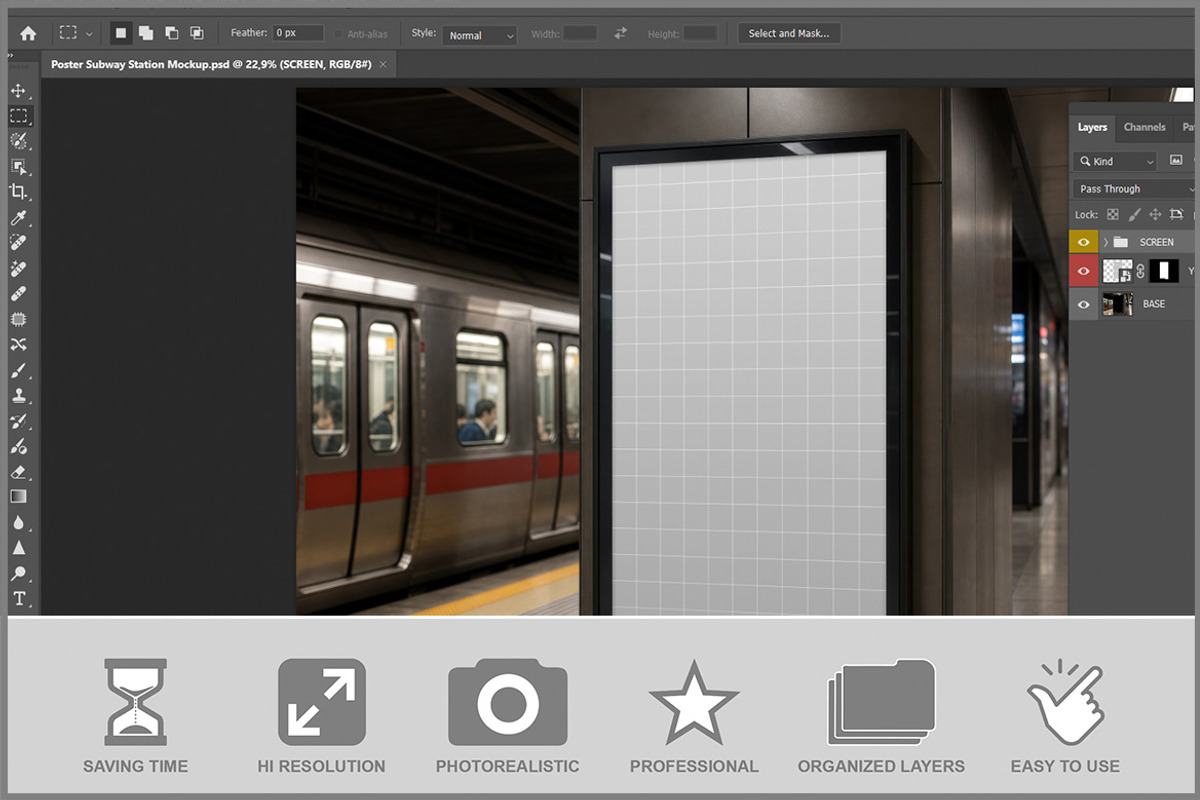
Task: Select the Sharpen triangle tool
Action: pos(18,548)
